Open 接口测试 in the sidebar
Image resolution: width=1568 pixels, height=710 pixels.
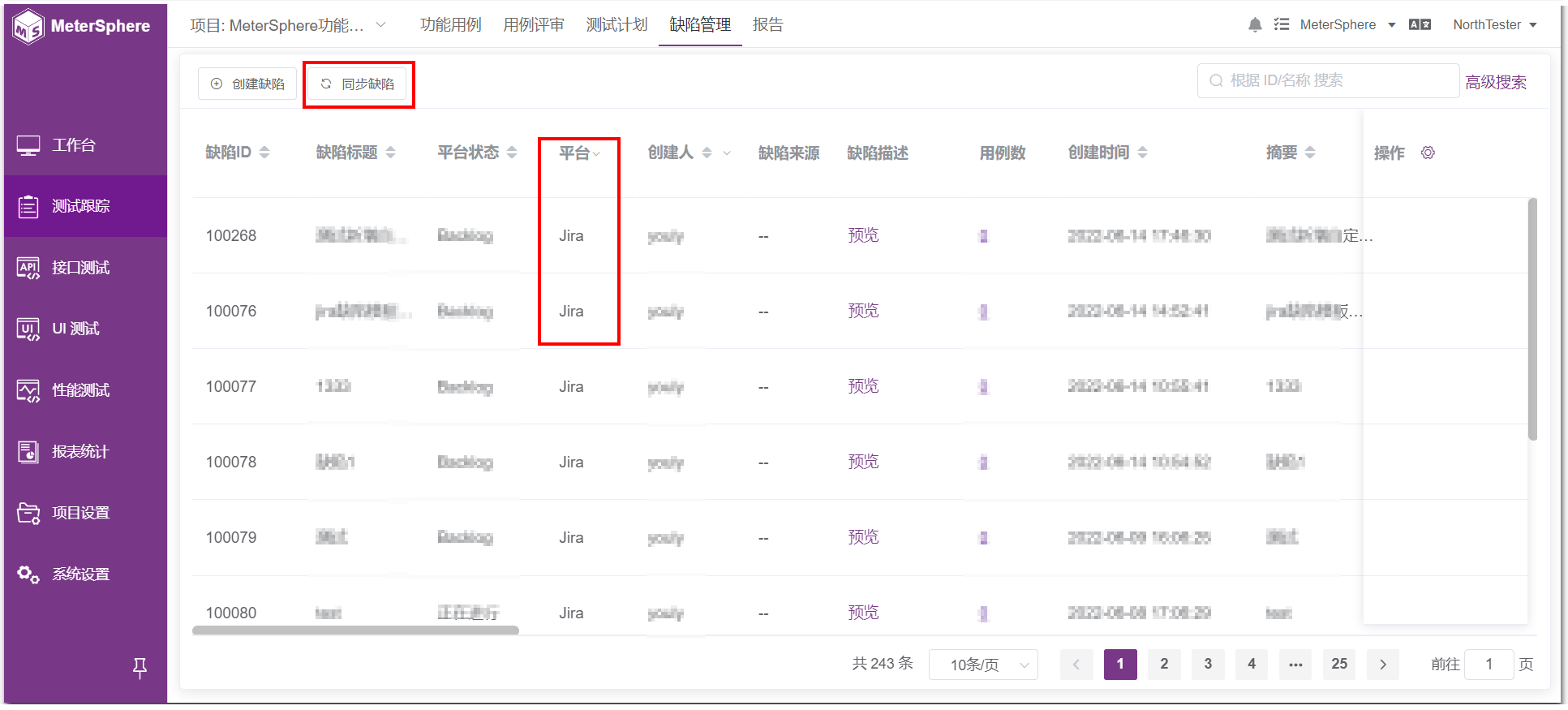point(86,268)
